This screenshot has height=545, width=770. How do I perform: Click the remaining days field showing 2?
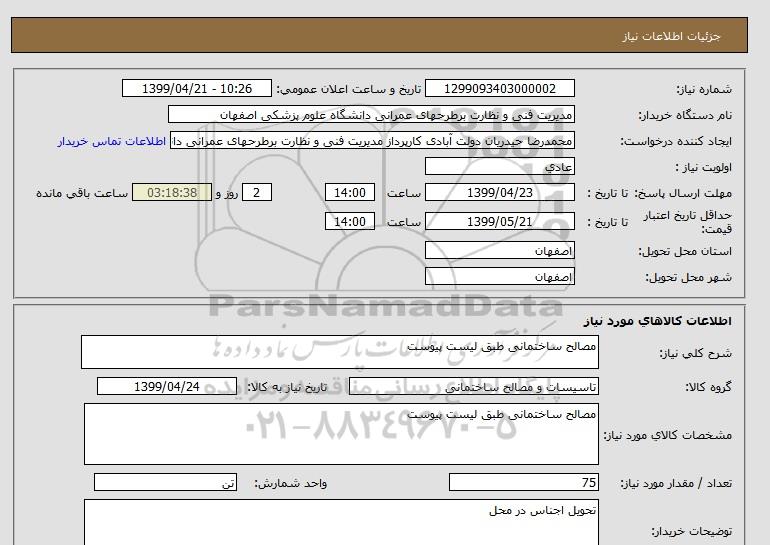(x=256, y=192)
